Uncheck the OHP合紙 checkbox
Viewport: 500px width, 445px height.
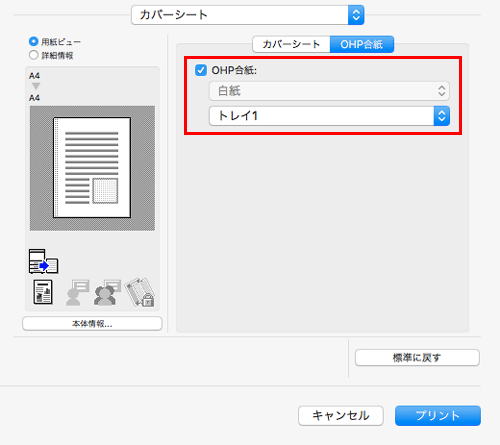201,70
